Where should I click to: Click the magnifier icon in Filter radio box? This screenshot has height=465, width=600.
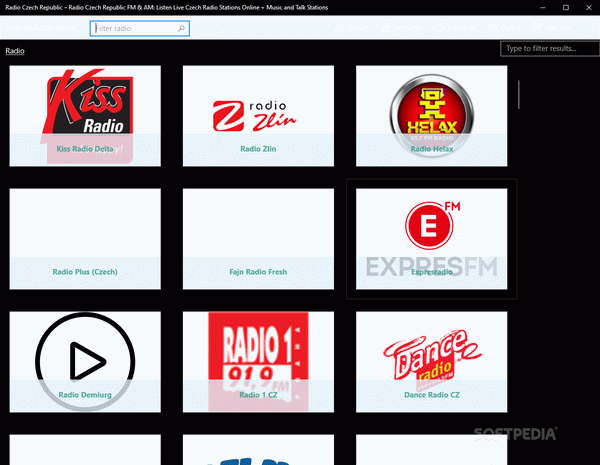click(x=181, y=28)
